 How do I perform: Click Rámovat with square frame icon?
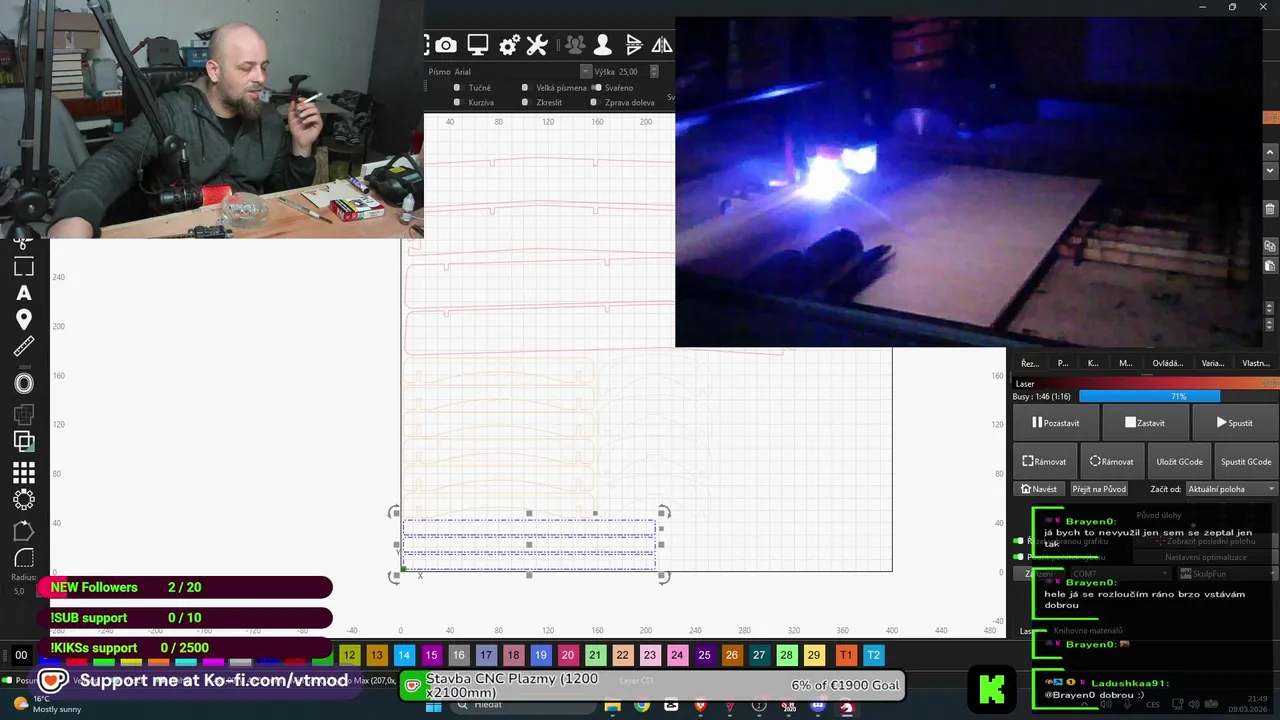1044,461
